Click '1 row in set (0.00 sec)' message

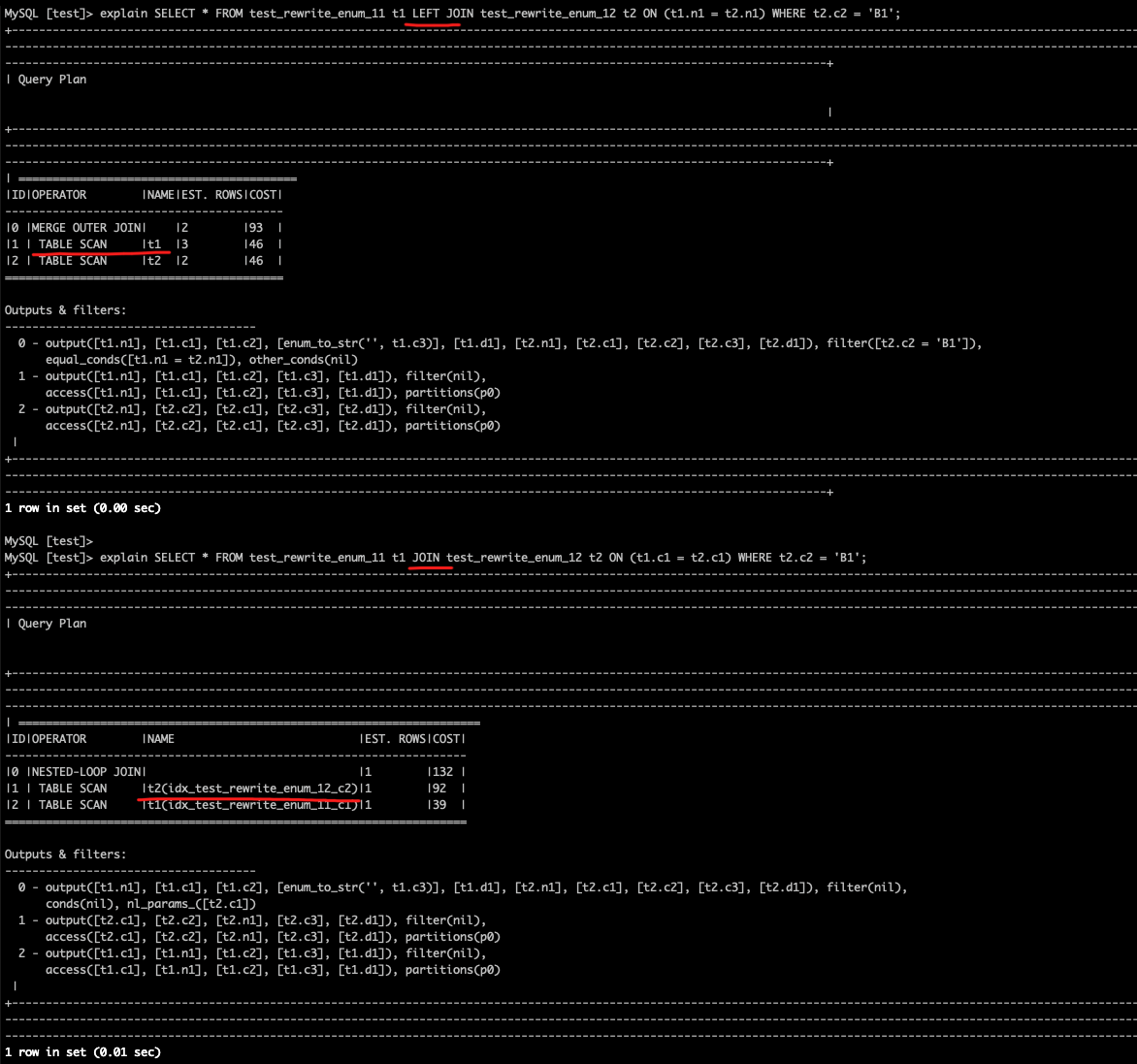coord(82,509)
